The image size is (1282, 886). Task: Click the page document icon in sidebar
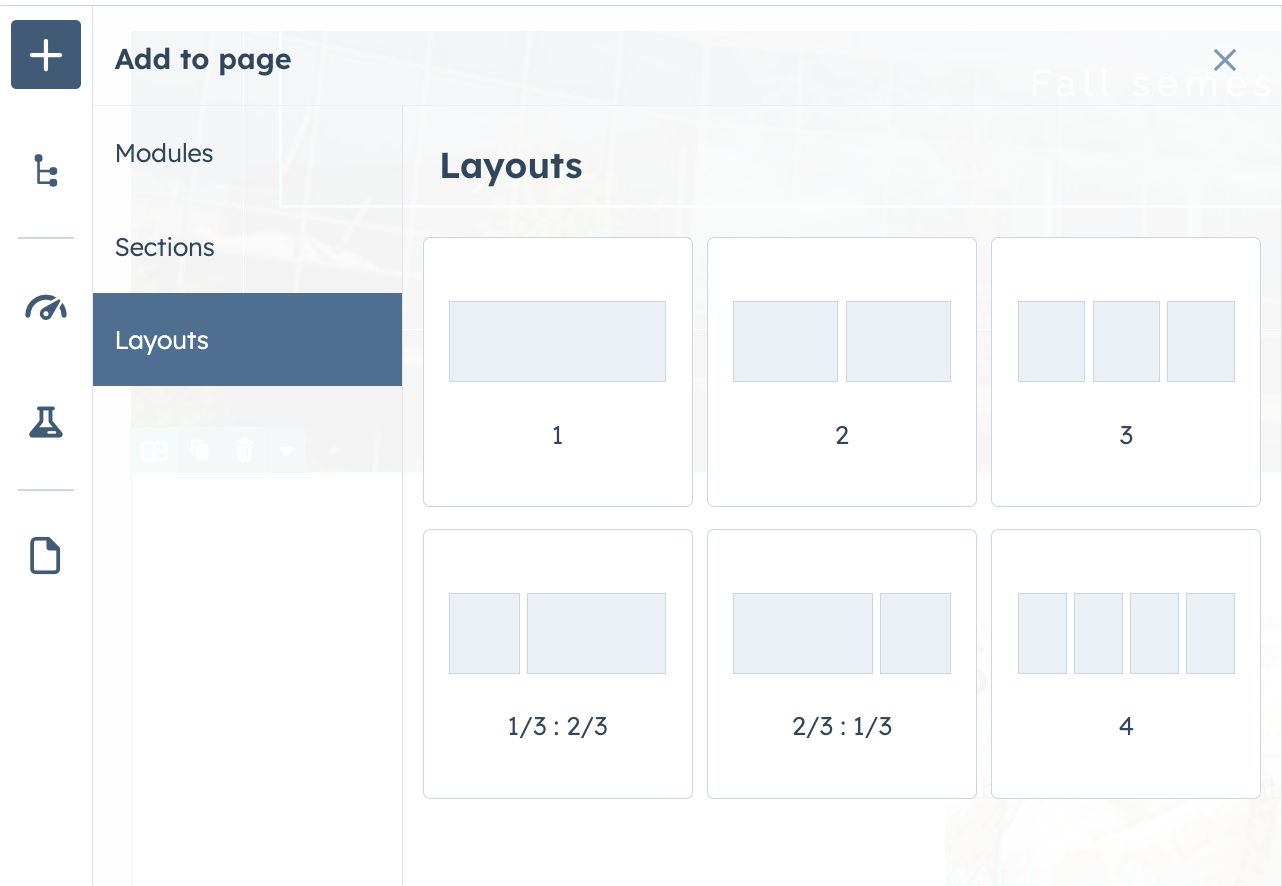pyautogui.click(x=45, y=555)
